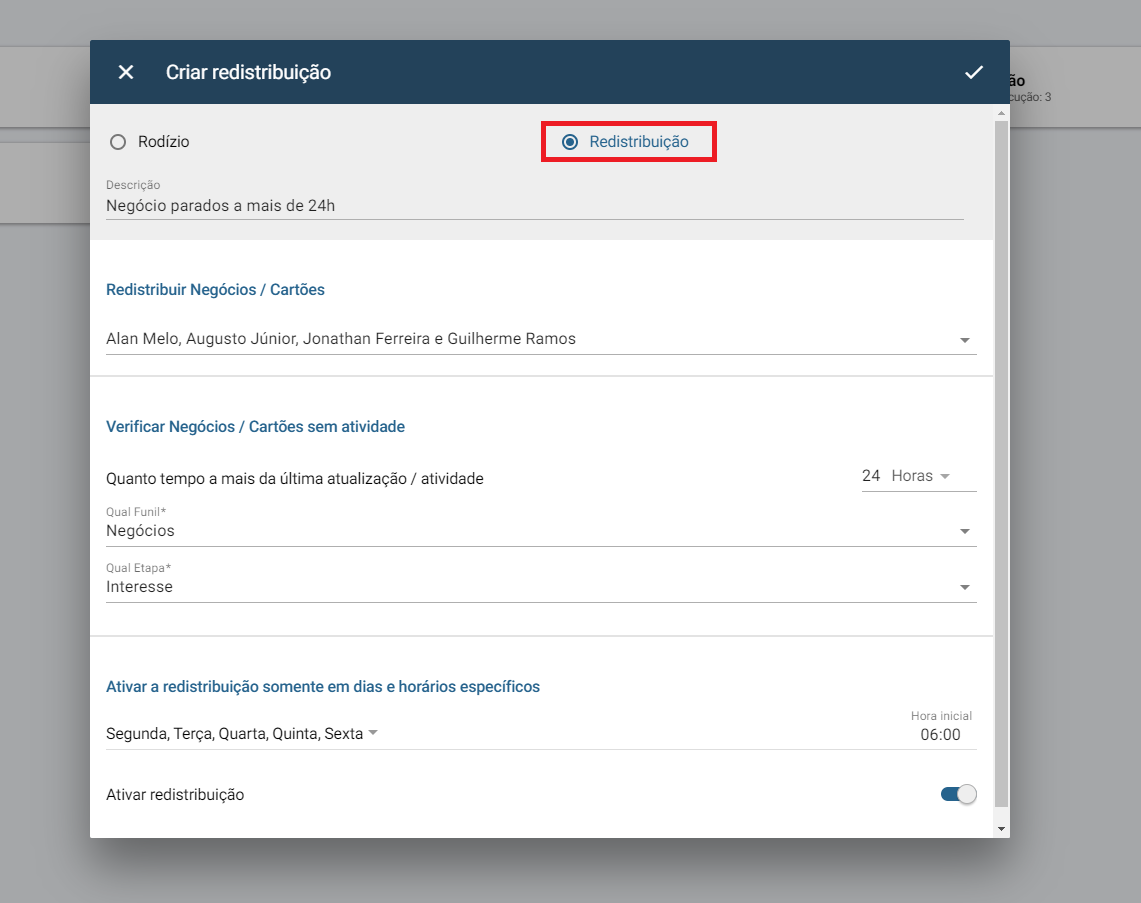
Task: Click the Quanto tempo a mais da última atualização label
Action: [295, 479]
